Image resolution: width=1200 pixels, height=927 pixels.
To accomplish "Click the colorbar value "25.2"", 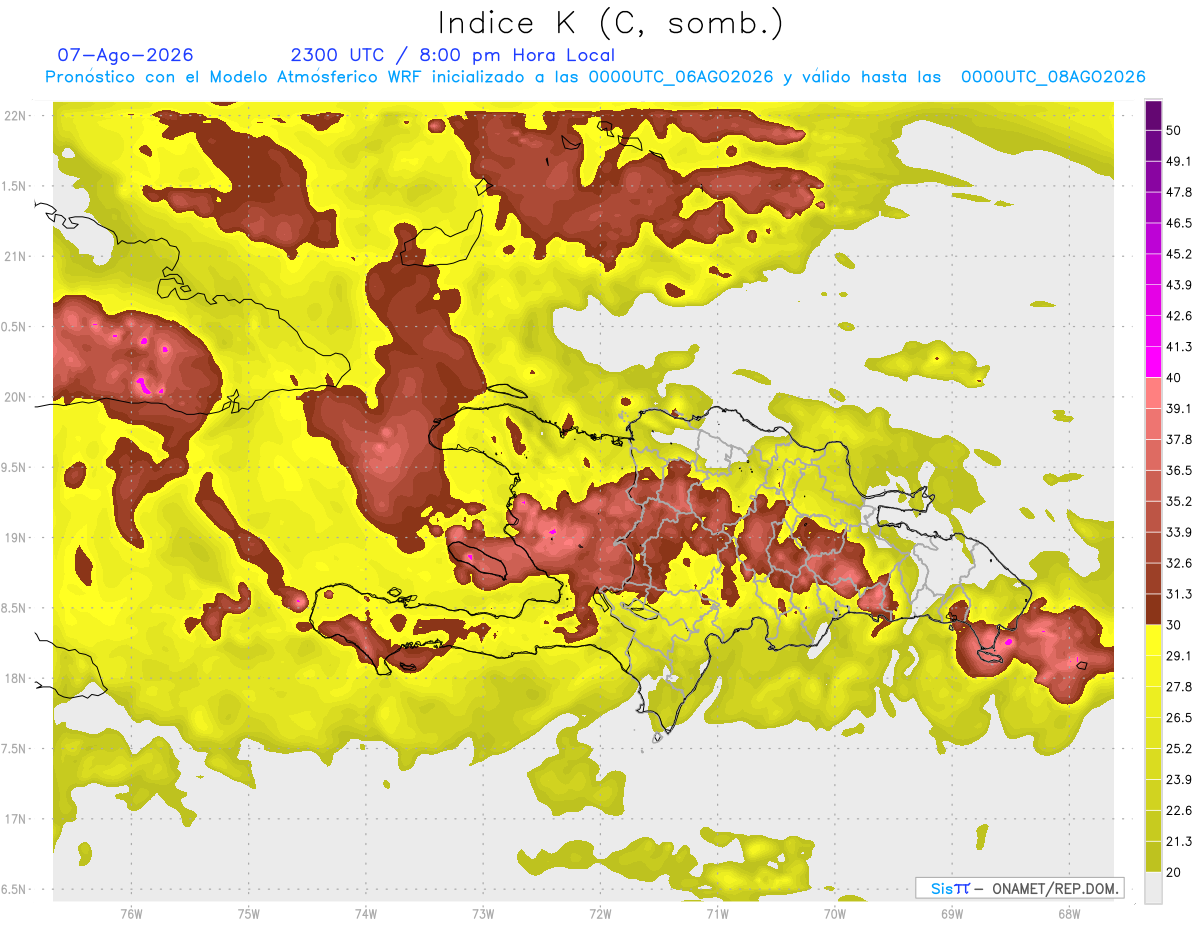I will [1179, 748].
